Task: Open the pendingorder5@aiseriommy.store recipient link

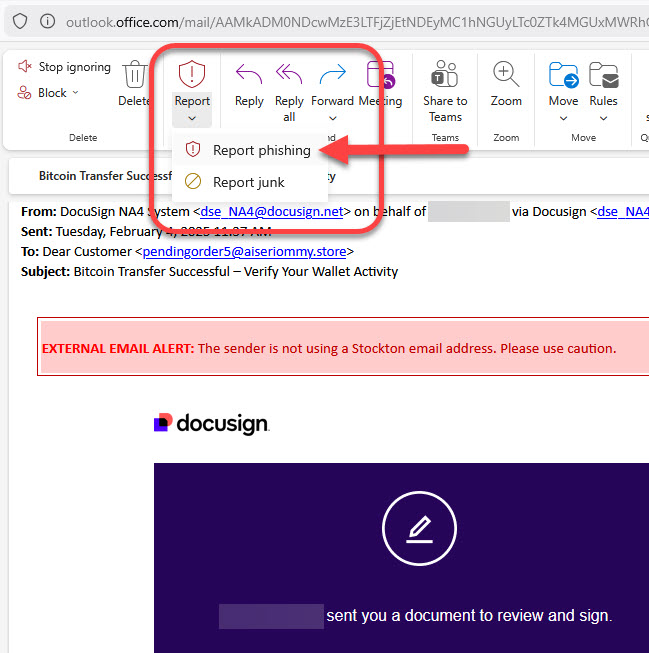Action: tap(245, 252)
